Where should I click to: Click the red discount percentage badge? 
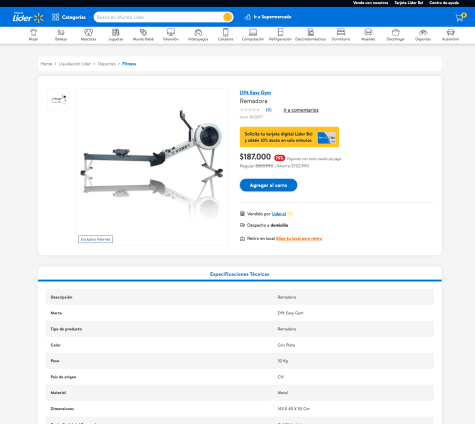(x=279, y=158)
